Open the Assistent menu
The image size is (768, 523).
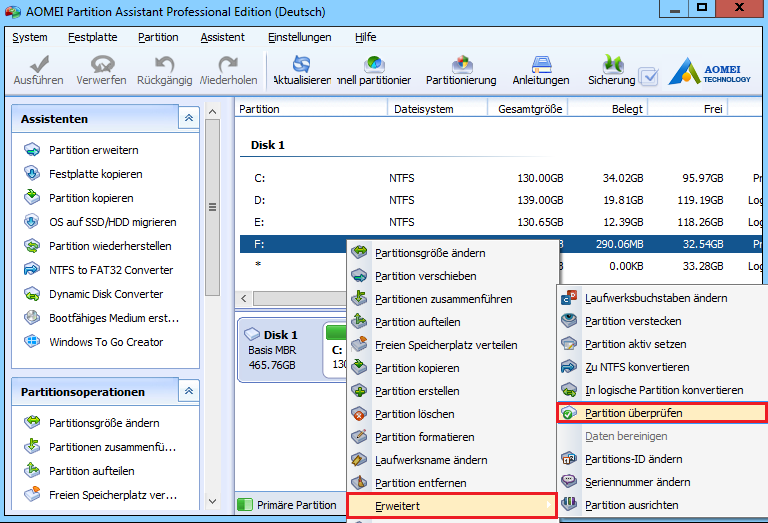click(x=222, y=37)
